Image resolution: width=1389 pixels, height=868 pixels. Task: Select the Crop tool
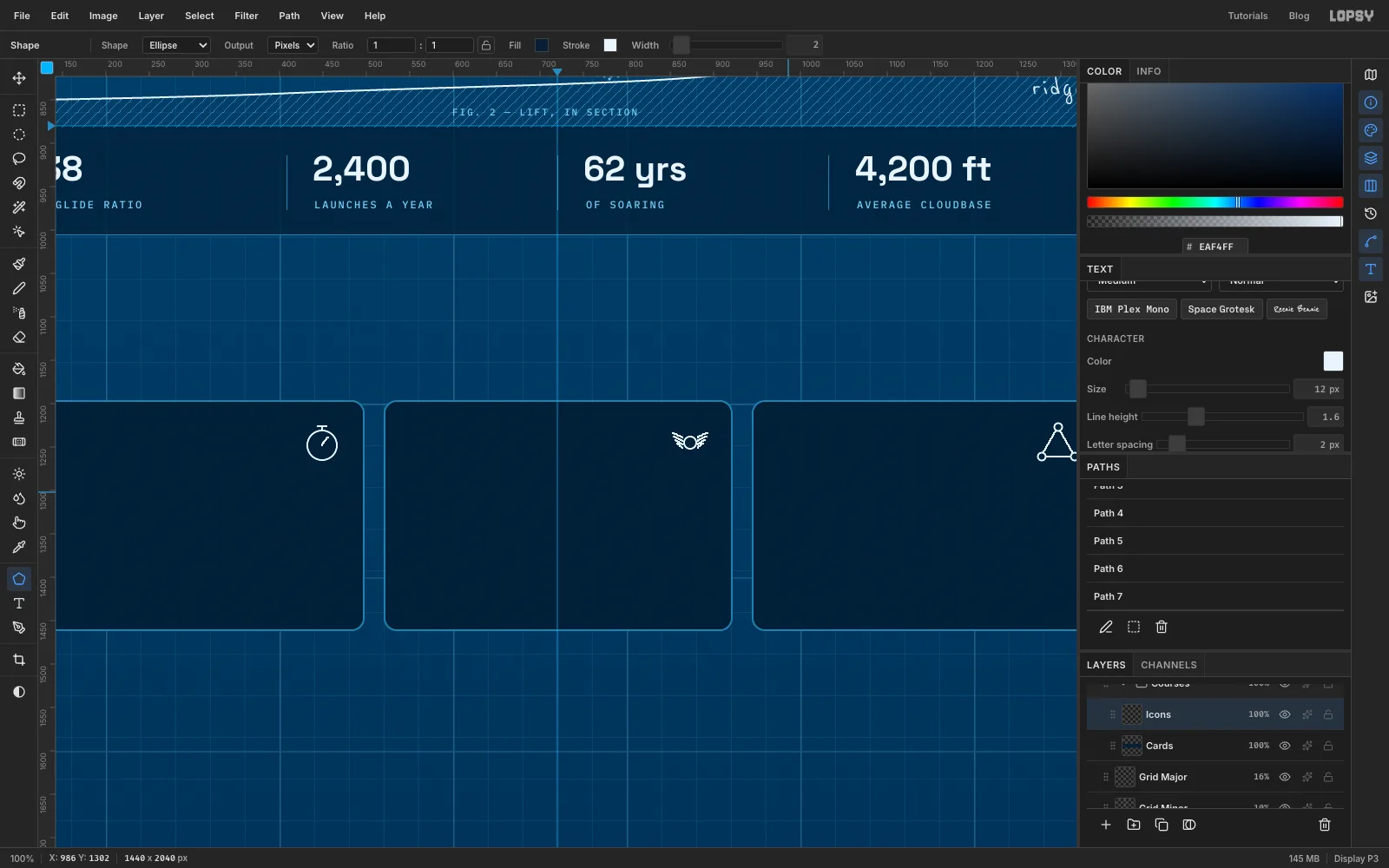click(19, 660)
